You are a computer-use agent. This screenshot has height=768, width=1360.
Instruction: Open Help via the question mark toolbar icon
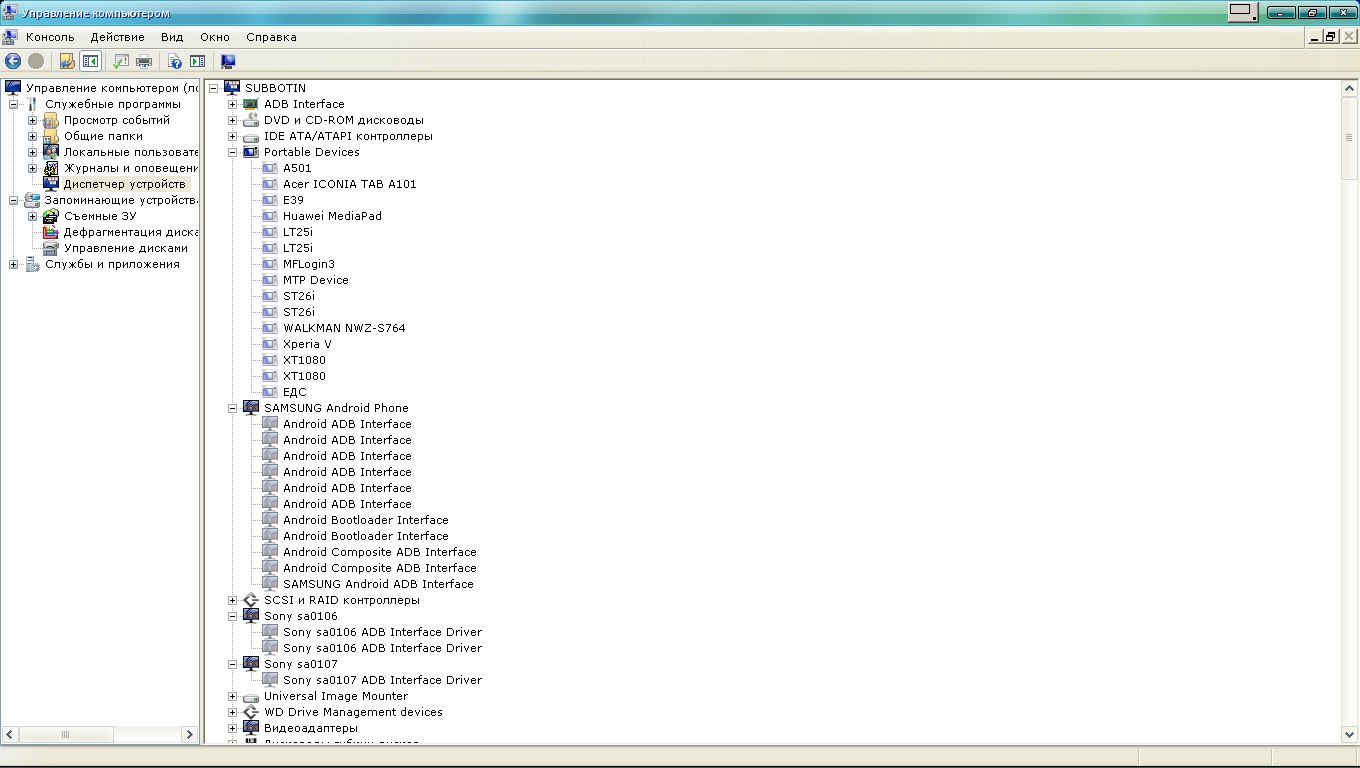pos(175,61)
